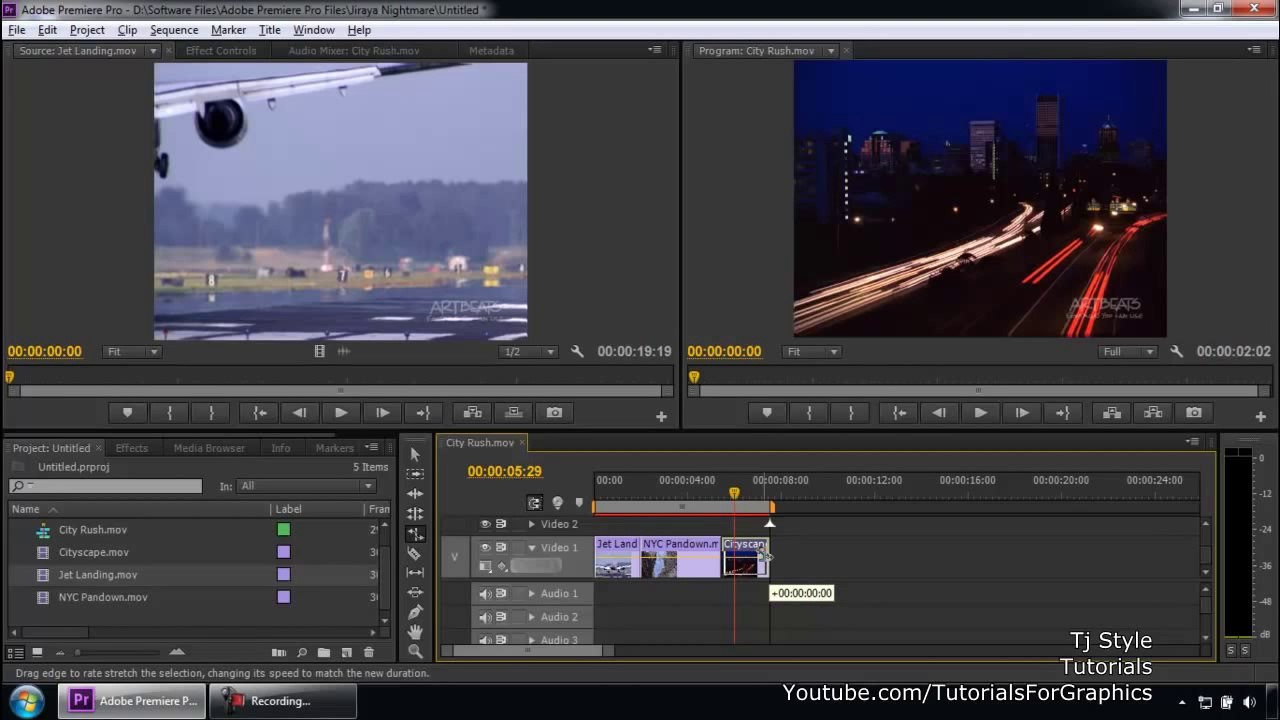The width and height of the screenshot is (1280, 720).
Task: Open Source monitor 1/2 resolution dropdown
Action: tap(528, 352)
